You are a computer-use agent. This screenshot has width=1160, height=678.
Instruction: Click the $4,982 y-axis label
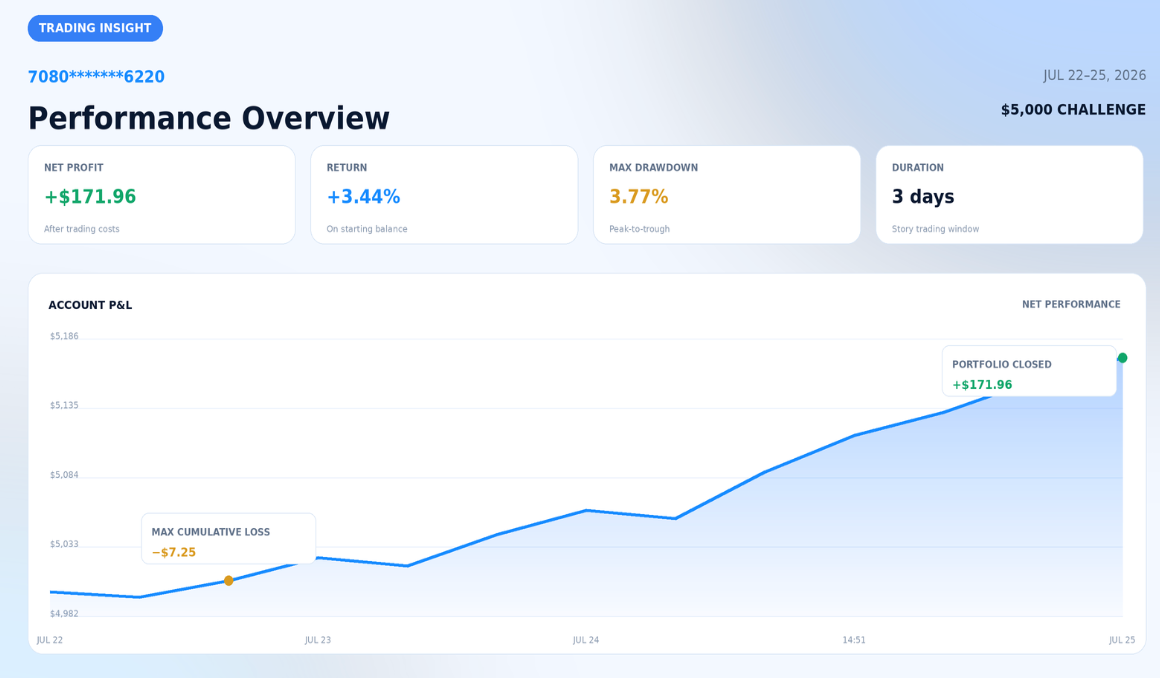64,614
